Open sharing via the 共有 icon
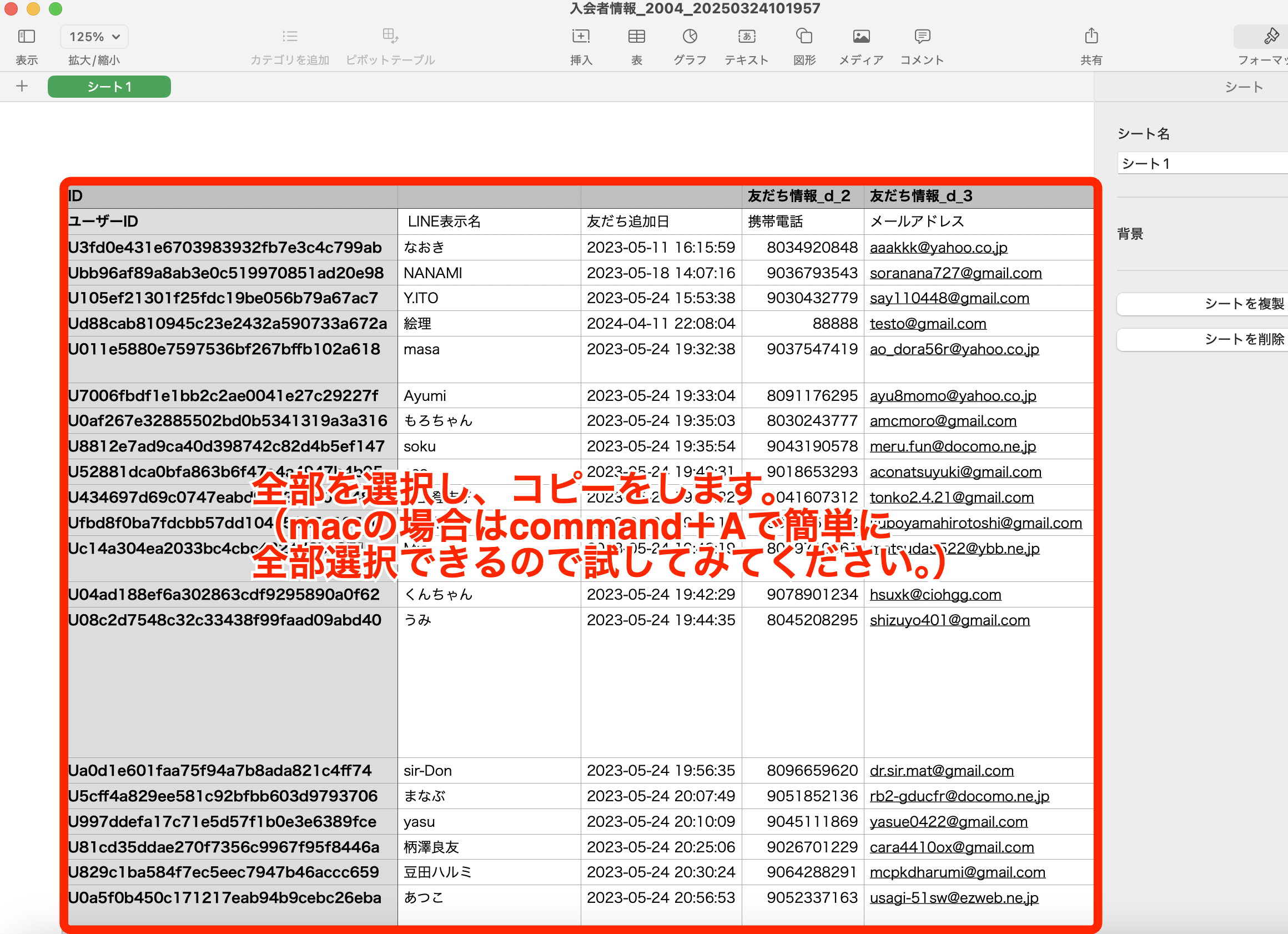Screen dimensions: 1288x934 (x=1091, y=36)
